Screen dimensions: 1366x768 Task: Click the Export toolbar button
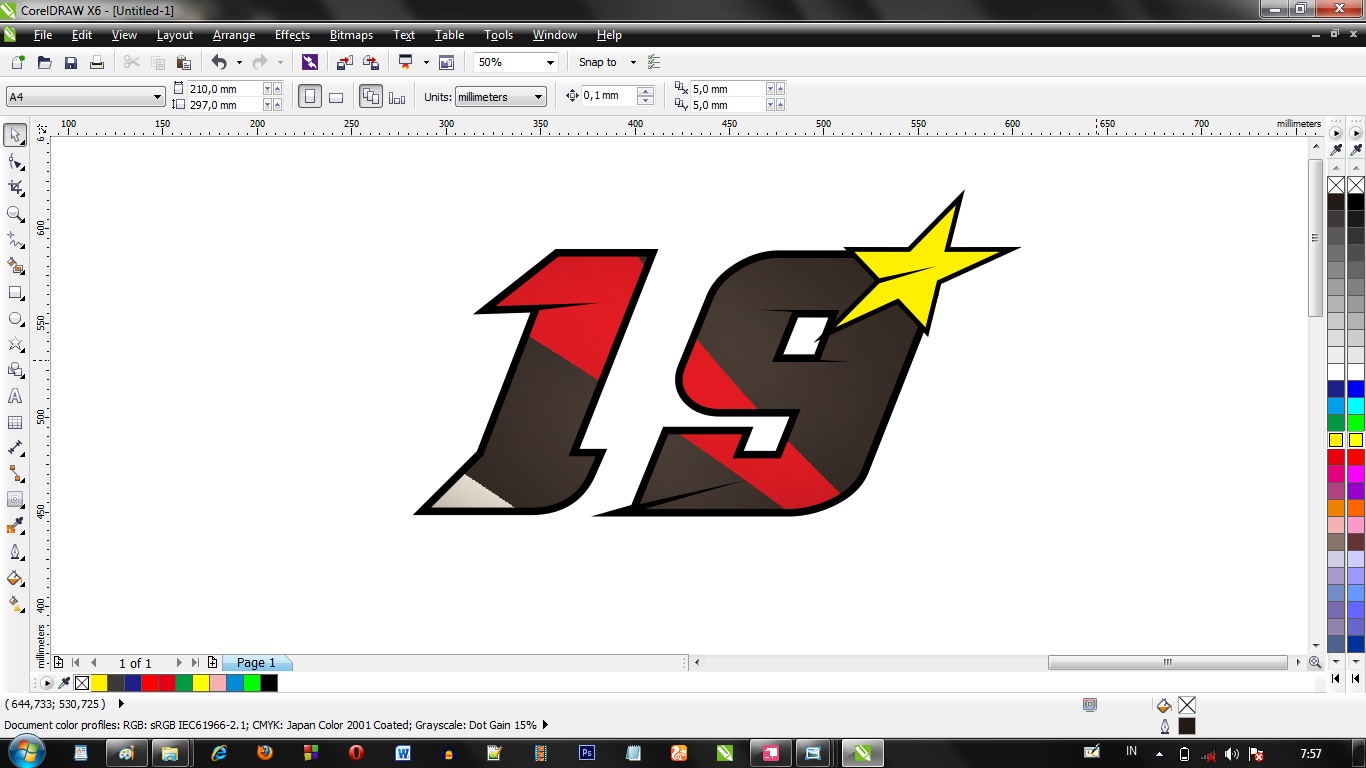[370, 62]
